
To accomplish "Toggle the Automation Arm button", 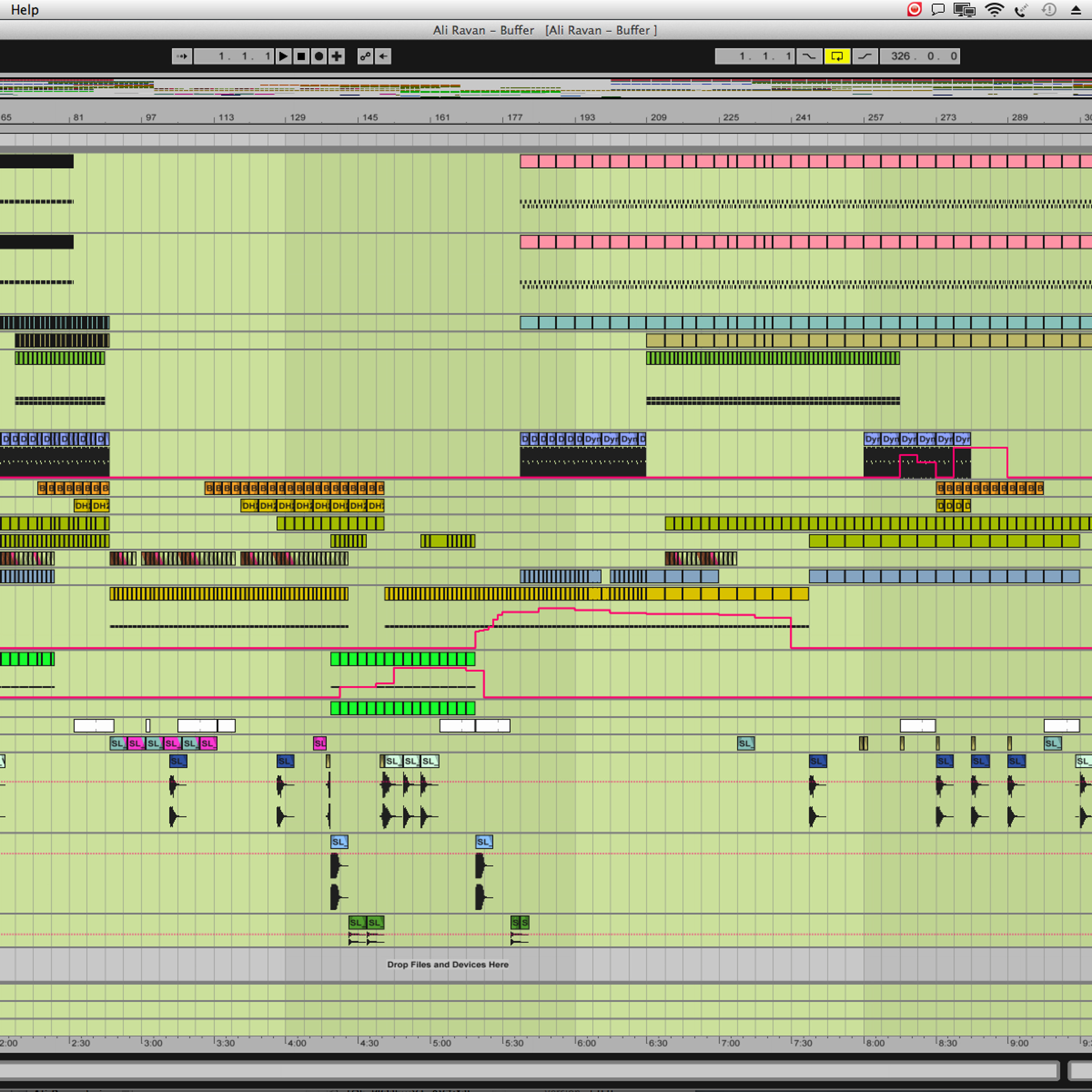I will [x=365, y=56].
